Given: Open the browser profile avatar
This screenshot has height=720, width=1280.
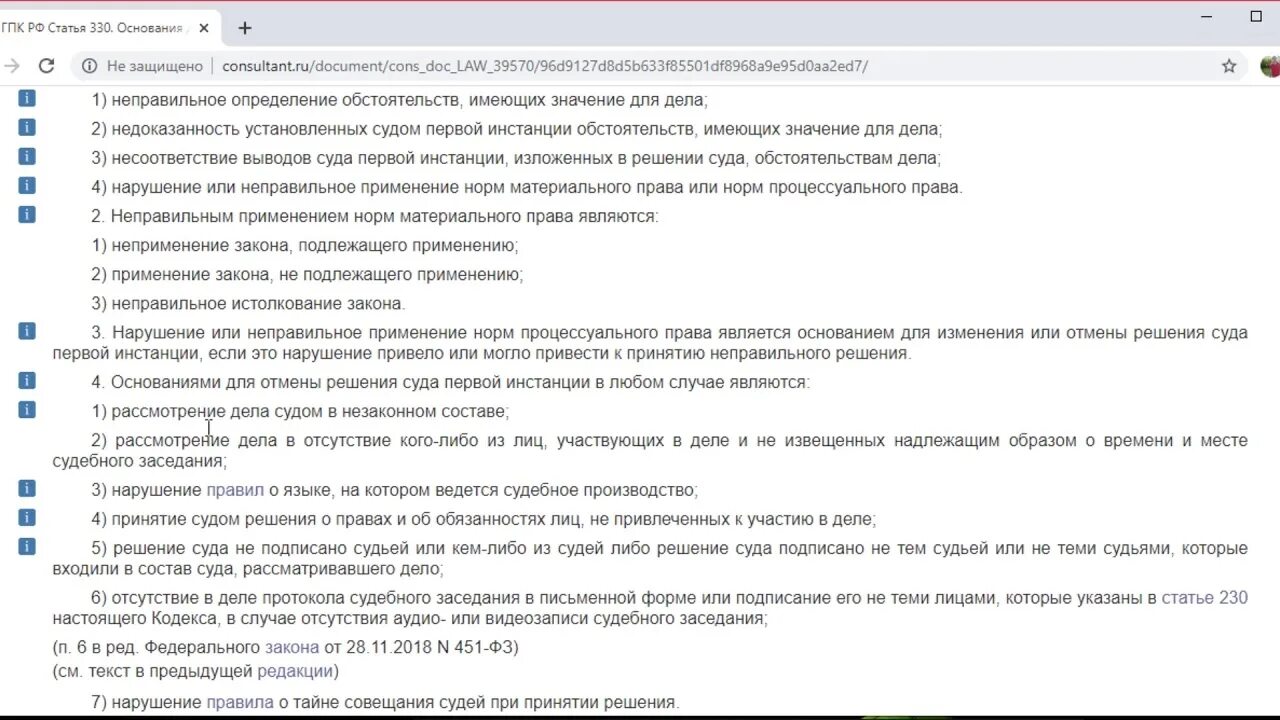Looking at the screenshot, I should [x=1270, y=66].
